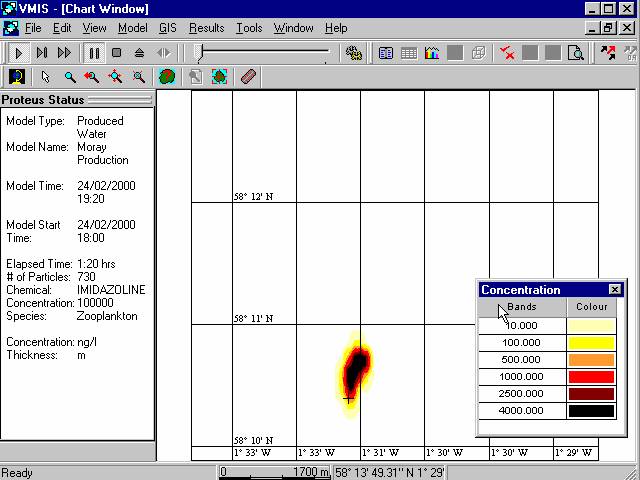The height and width of the screenshot is (480, 640).
Task: Click the Bands column header
Action: [522, 307]
